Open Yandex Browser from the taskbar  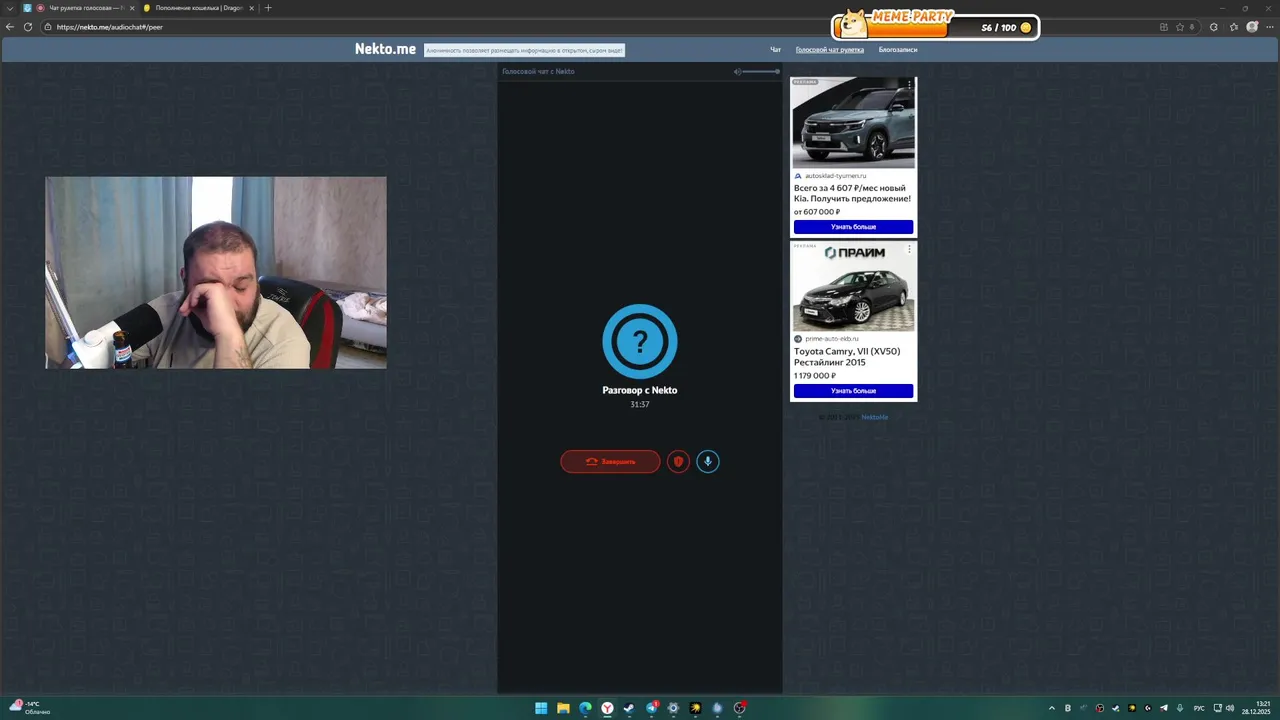pyautogui.click(x=607, y=708)
